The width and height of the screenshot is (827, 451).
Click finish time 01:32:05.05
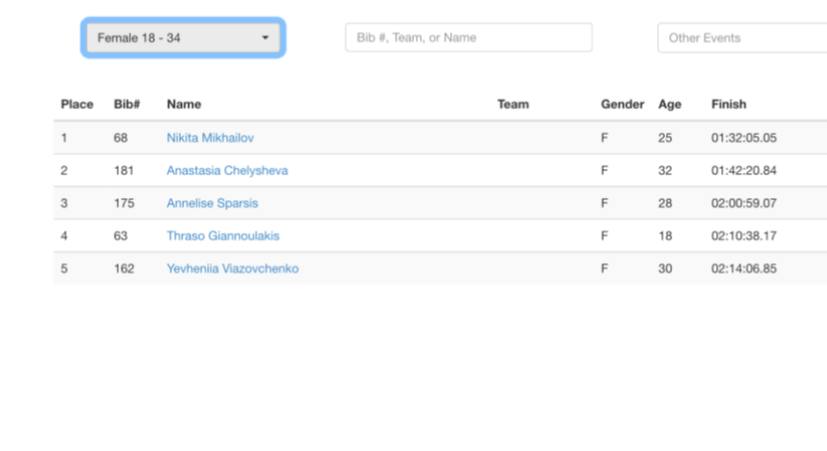(743, 137)
